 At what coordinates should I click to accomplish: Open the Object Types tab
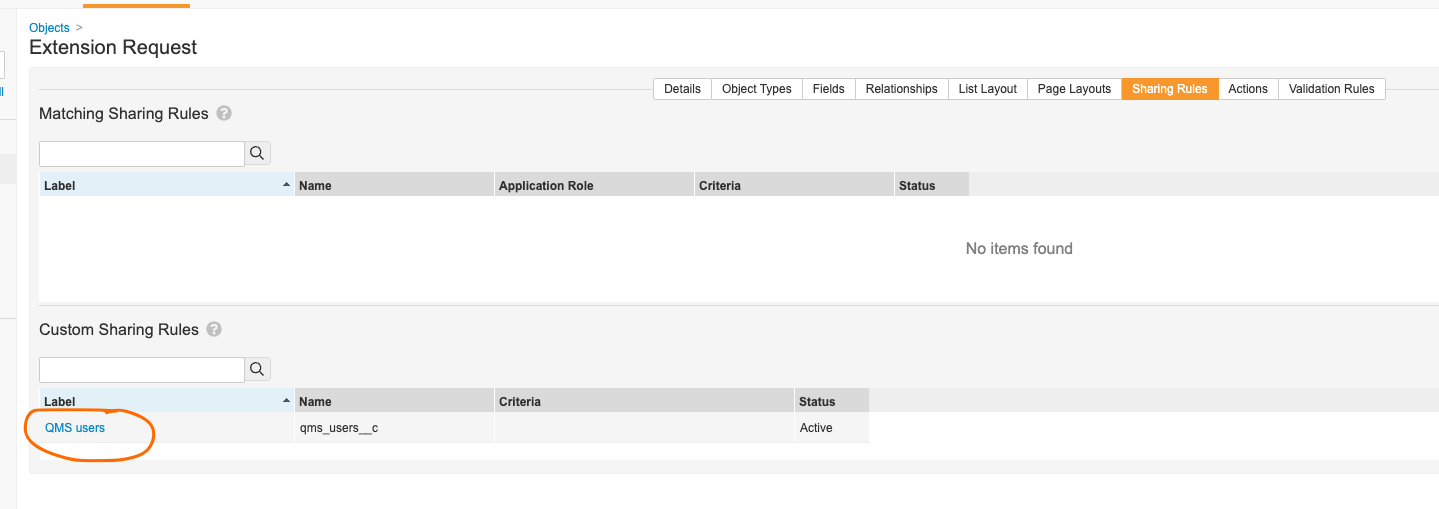click(x=756, y=89)
